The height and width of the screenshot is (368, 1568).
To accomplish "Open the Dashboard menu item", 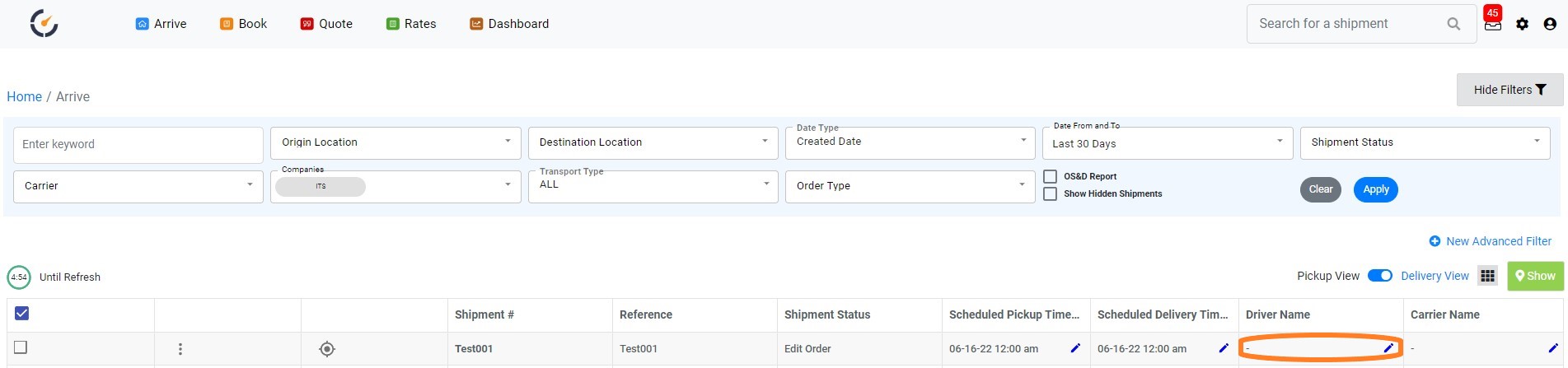I will 509,24.
